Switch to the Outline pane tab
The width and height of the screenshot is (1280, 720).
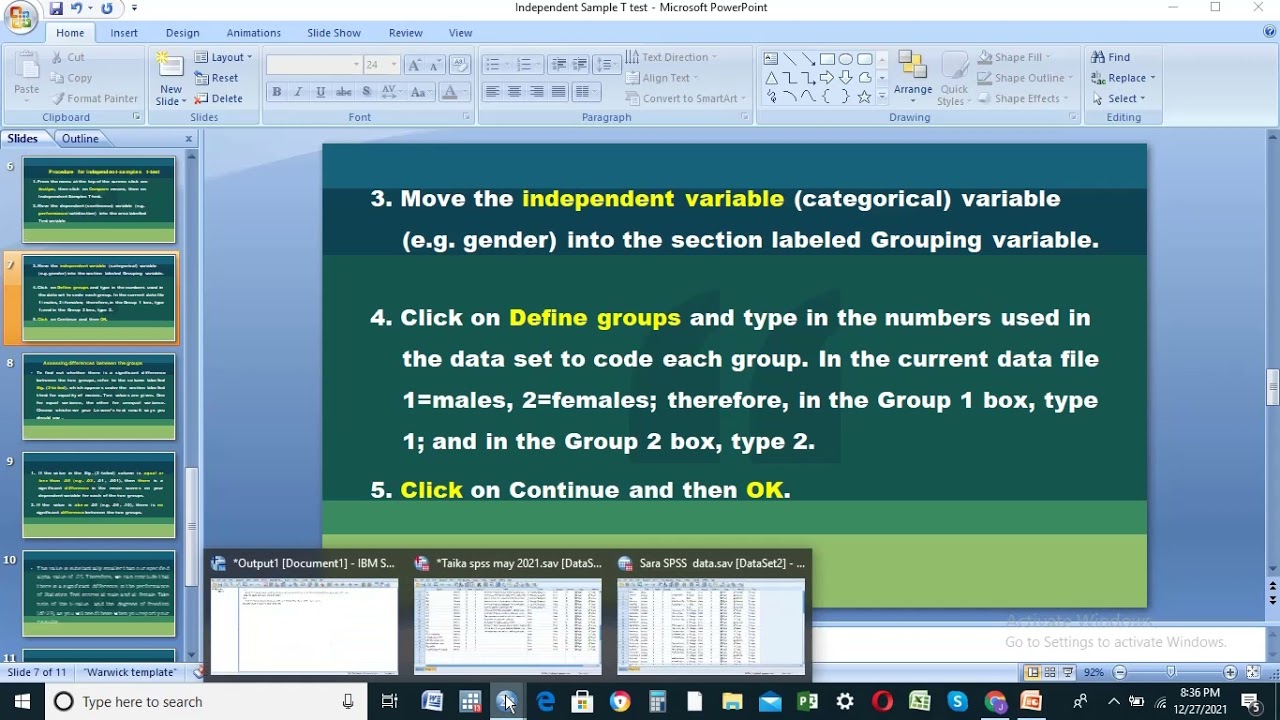coord(80,138)
